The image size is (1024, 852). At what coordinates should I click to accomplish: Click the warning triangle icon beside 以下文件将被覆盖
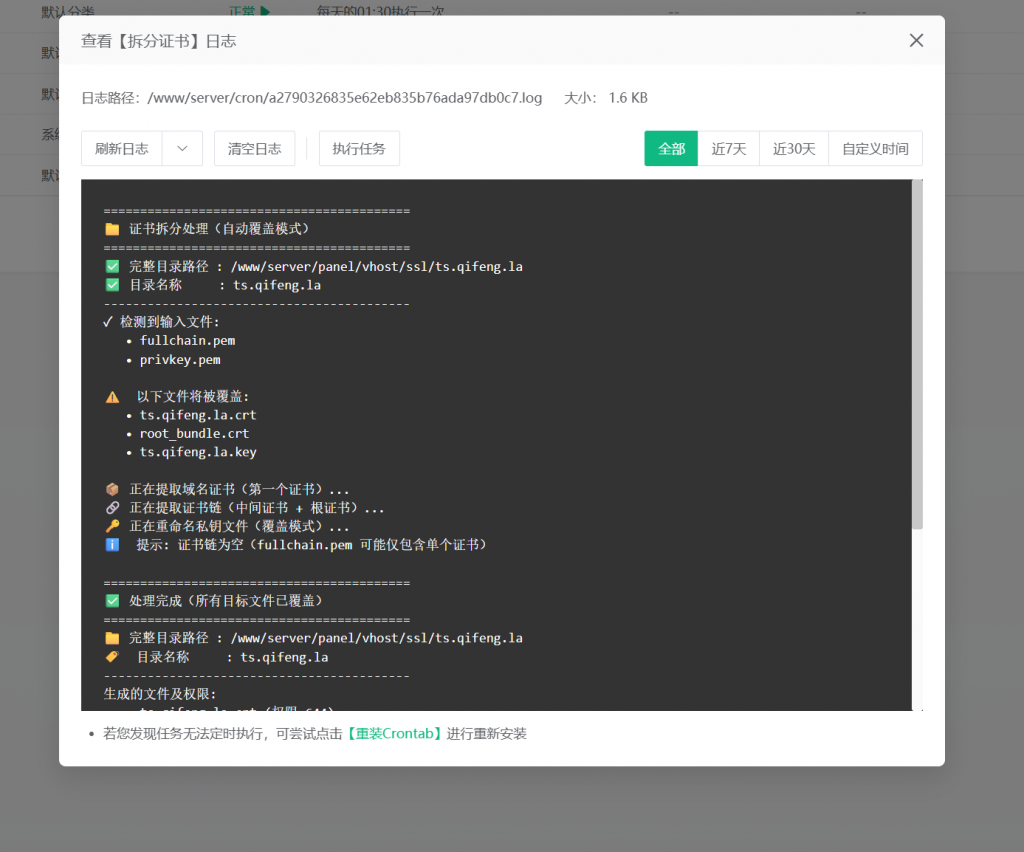coord(112,397)
